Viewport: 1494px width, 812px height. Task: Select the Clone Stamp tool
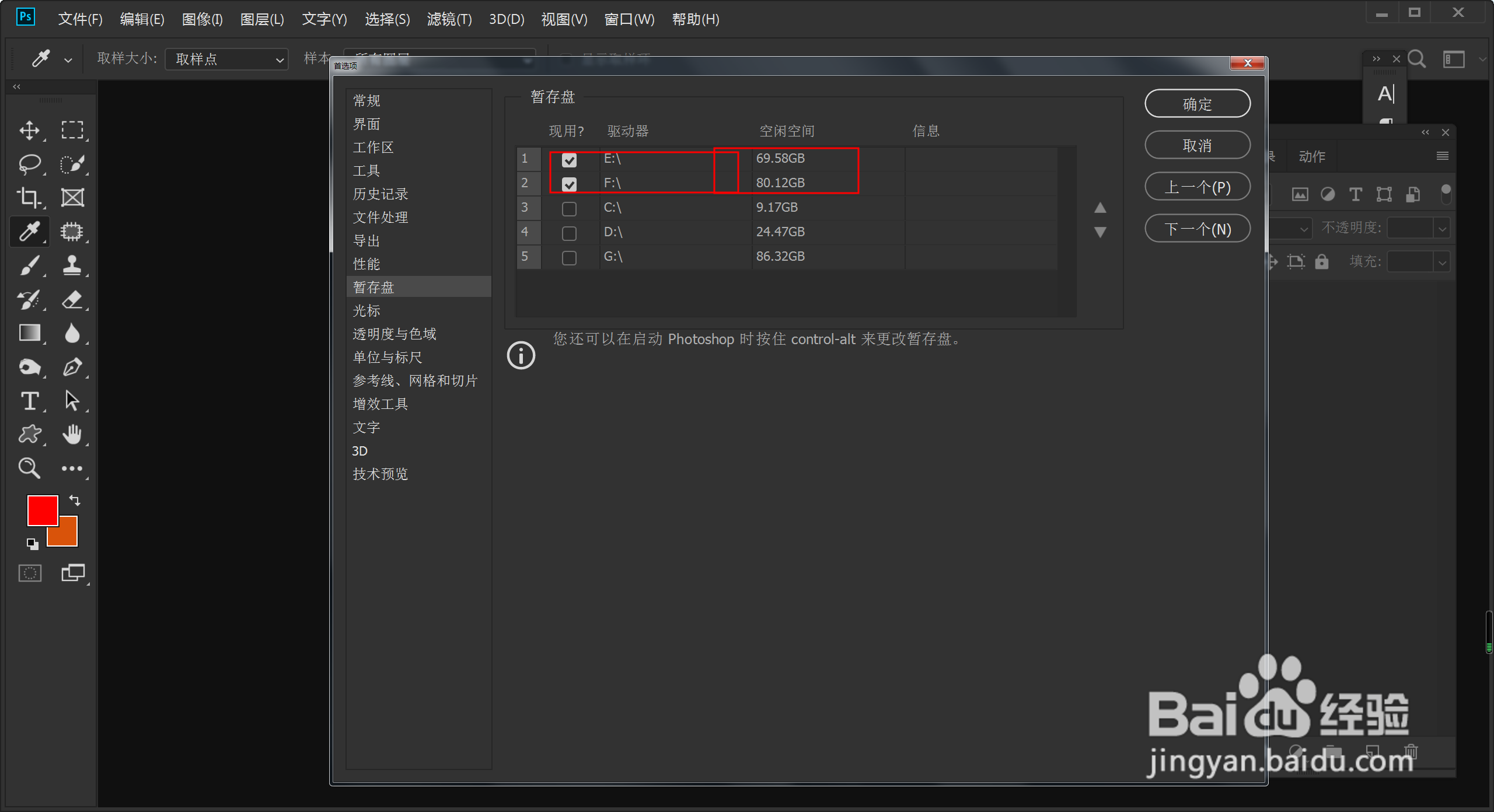pos(72,265)
